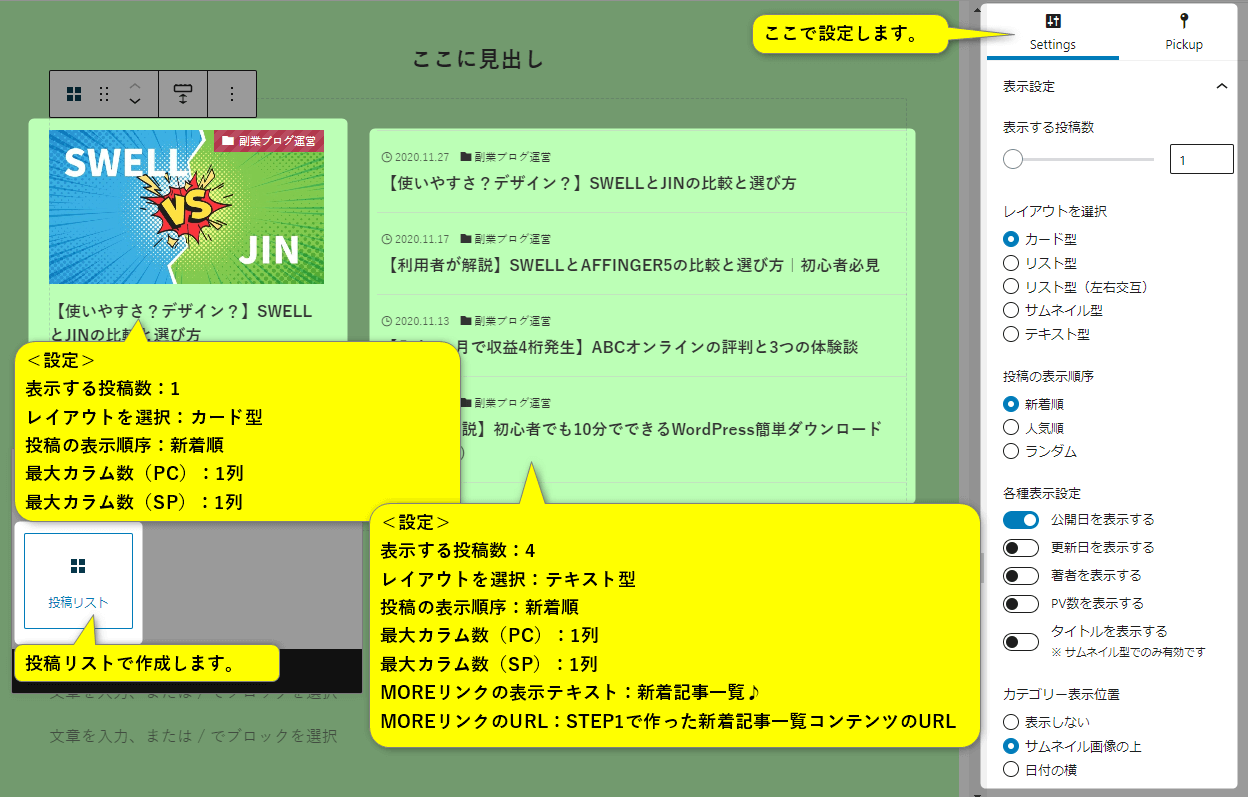Click the ここに見出し heading
Image resolution: width=1248 pixels, height=797 pixels.
(x=478, y=60)
